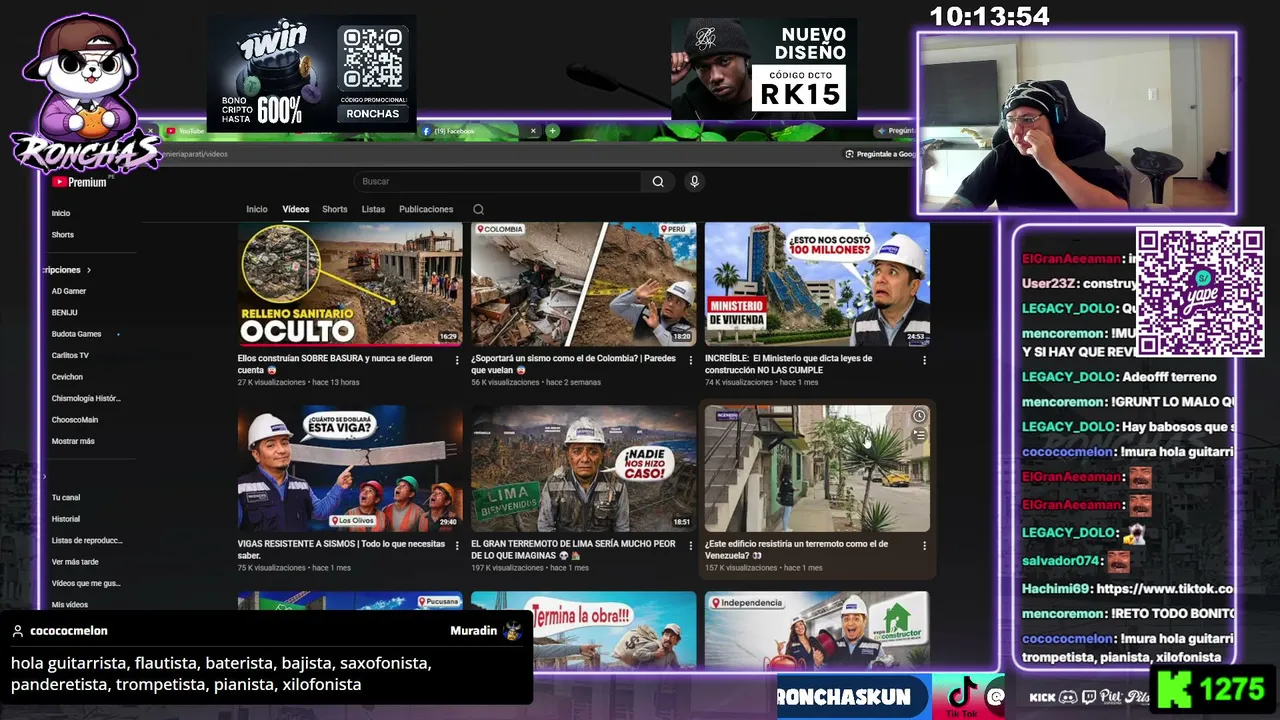Open the BENIJU subscription channel

(x=65, y=313)
